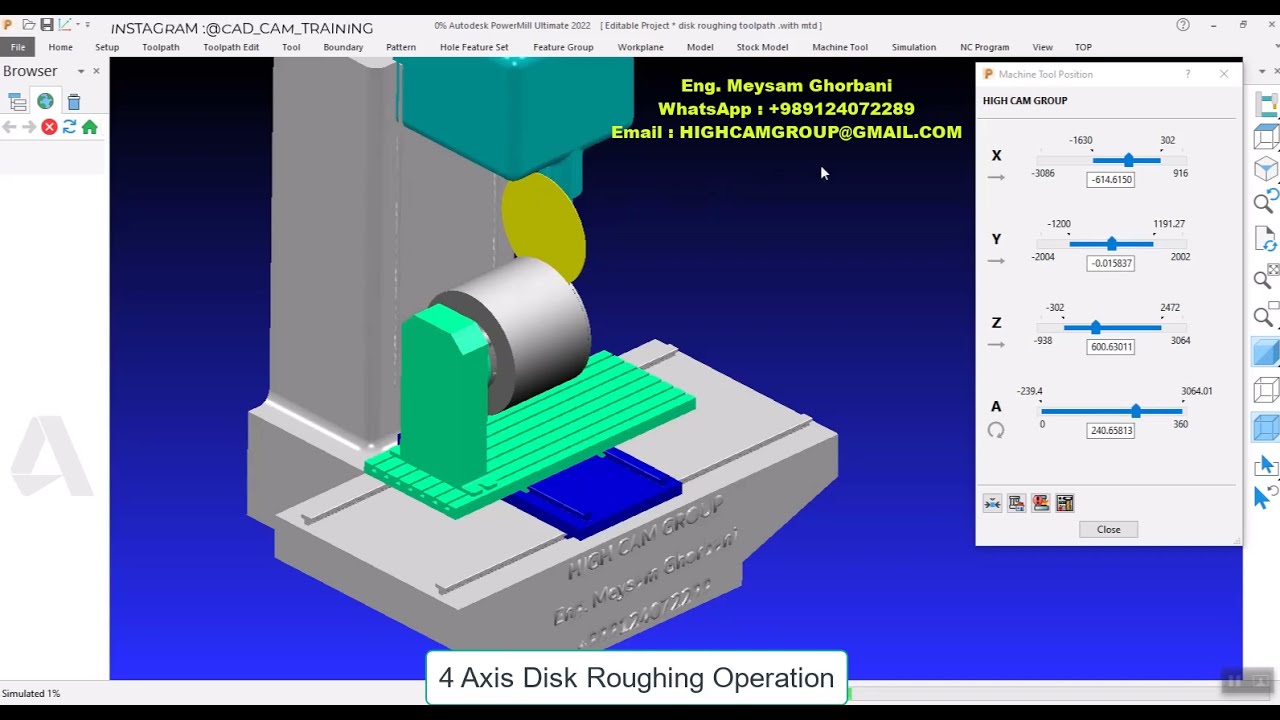Expand the quick access toolbar customize arrow
This screenshot has width=1280, height=720.
coord(87,25)
